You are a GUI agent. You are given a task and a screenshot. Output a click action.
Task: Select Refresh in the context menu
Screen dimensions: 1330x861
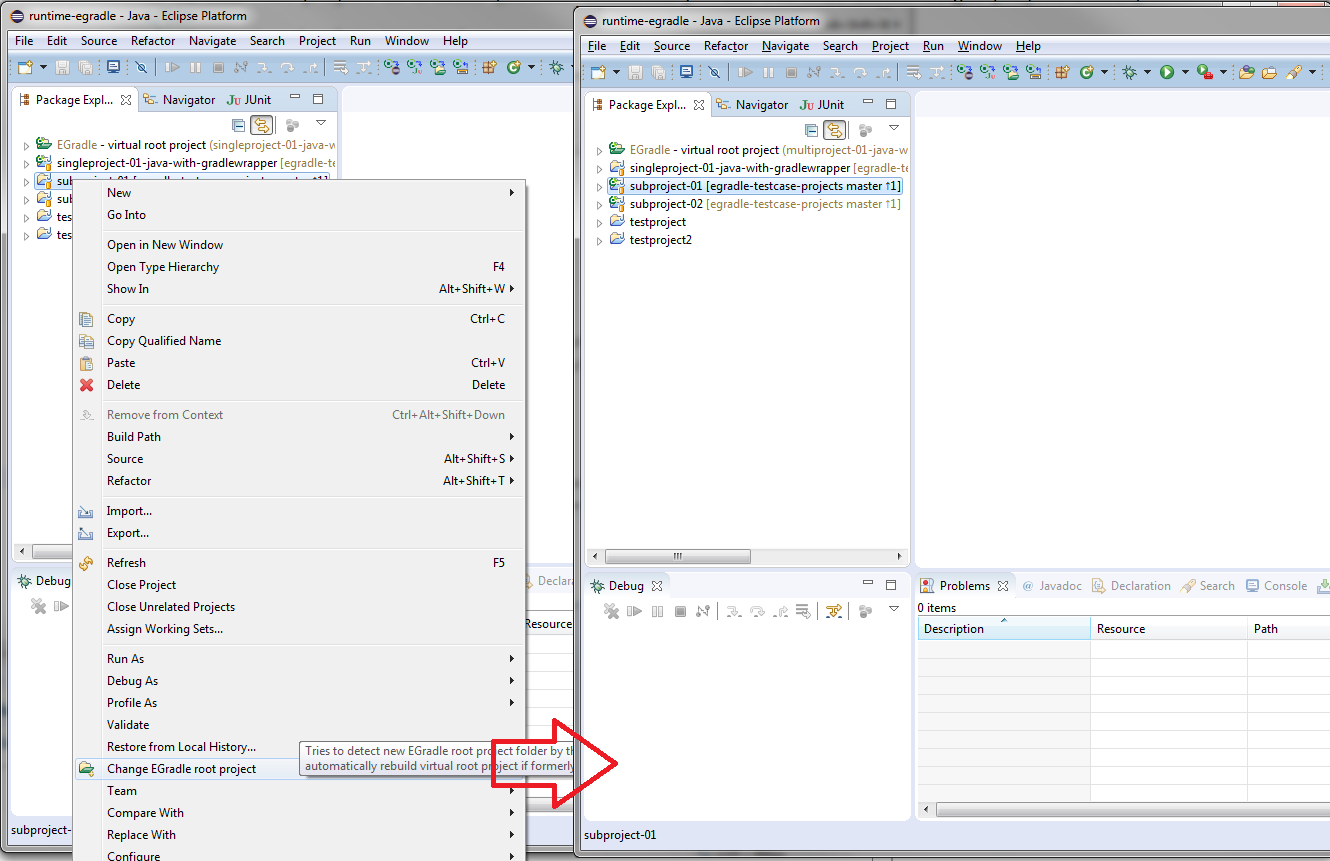point(300,563)
